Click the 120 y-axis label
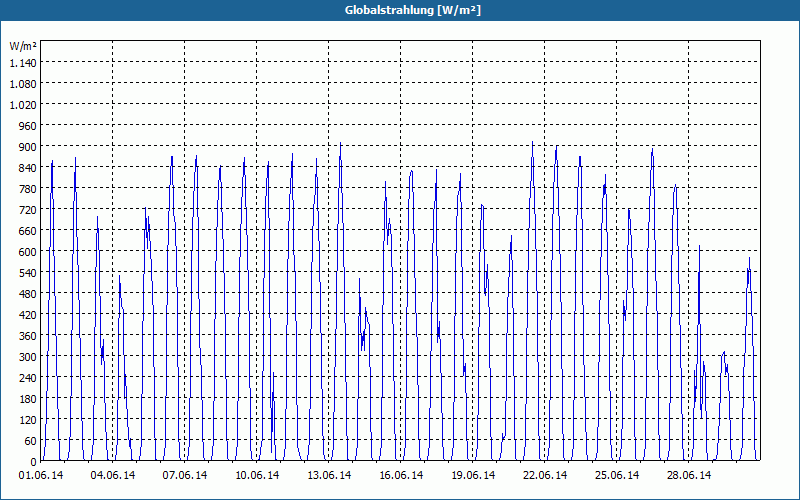 (28, 420)
